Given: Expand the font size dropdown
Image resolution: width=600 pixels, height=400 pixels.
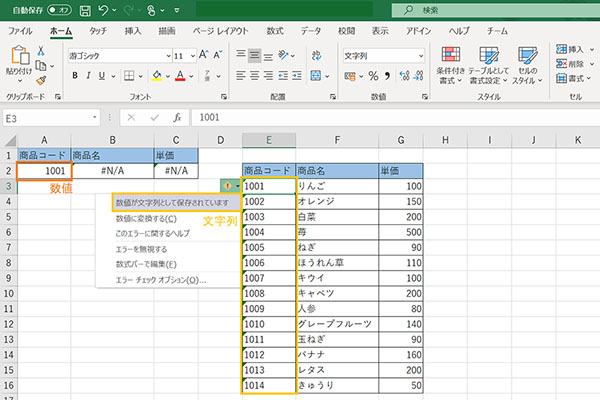Looking at the screenshot, I should click(x=193, y=56).
